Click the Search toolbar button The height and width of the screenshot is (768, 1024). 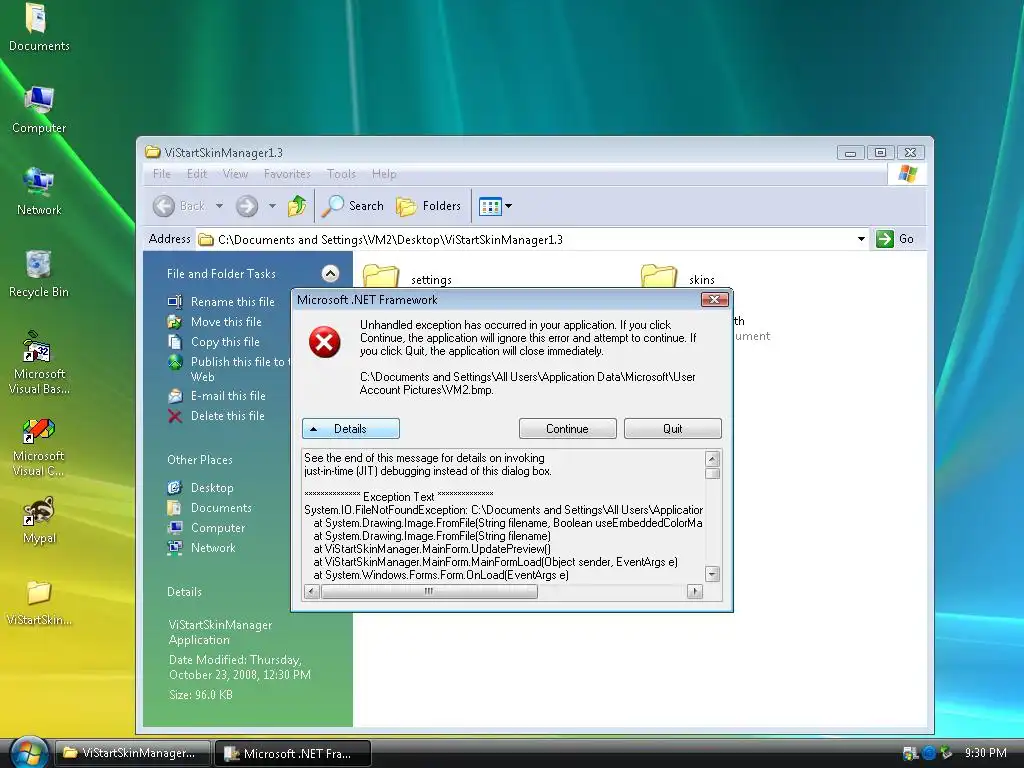353,206
